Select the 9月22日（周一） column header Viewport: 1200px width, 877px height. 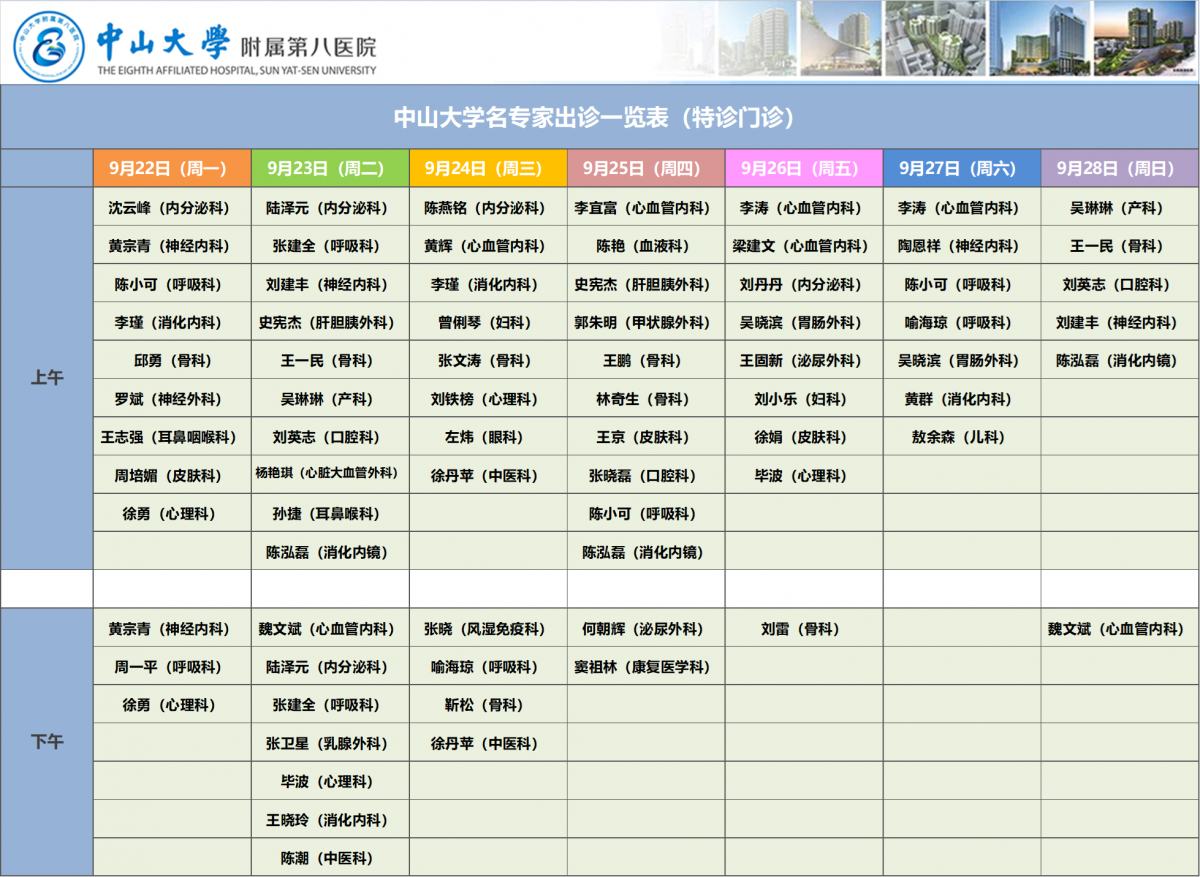tap(172, 168)
